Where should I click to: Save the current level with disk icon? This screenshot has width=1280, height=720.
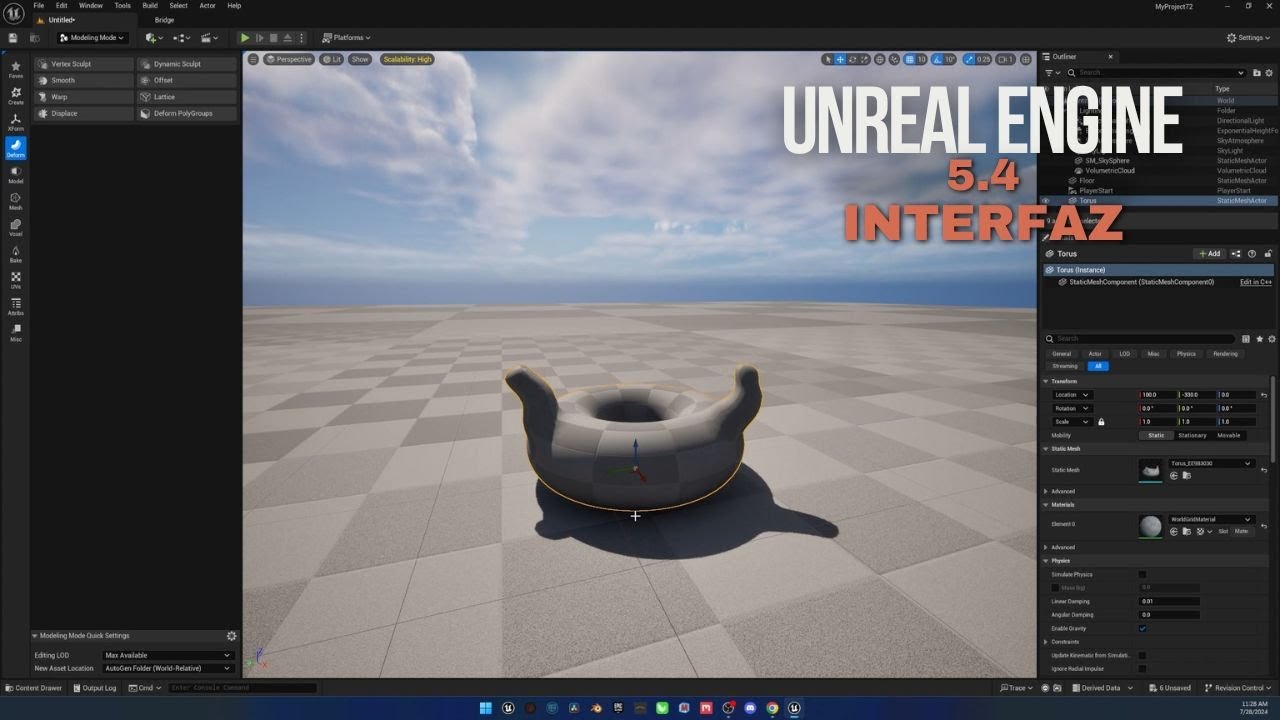[13, 38]
